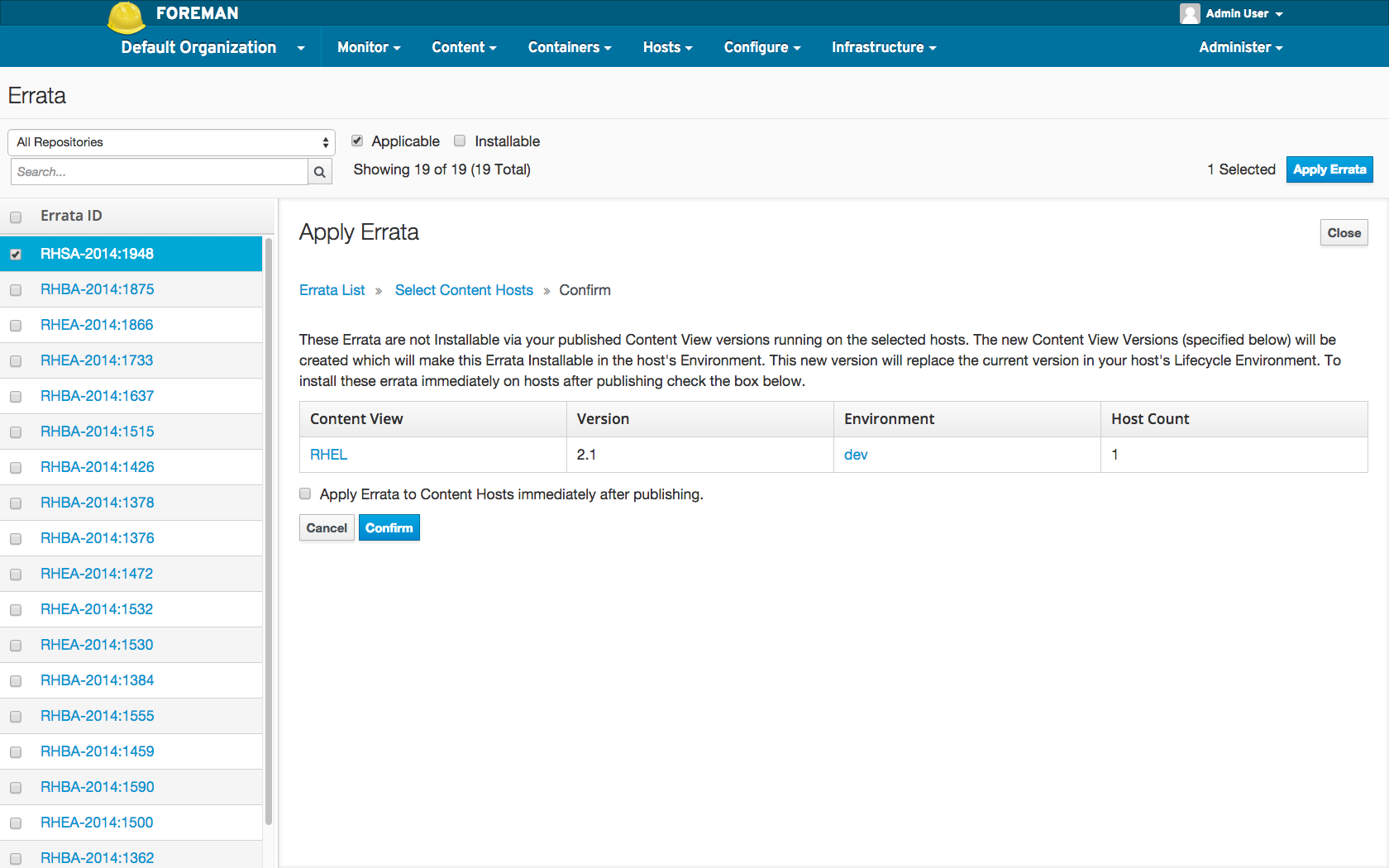Open the Admin User account menu
The width and height of the screenshot is (1389, 868).
coord(1243,13)
